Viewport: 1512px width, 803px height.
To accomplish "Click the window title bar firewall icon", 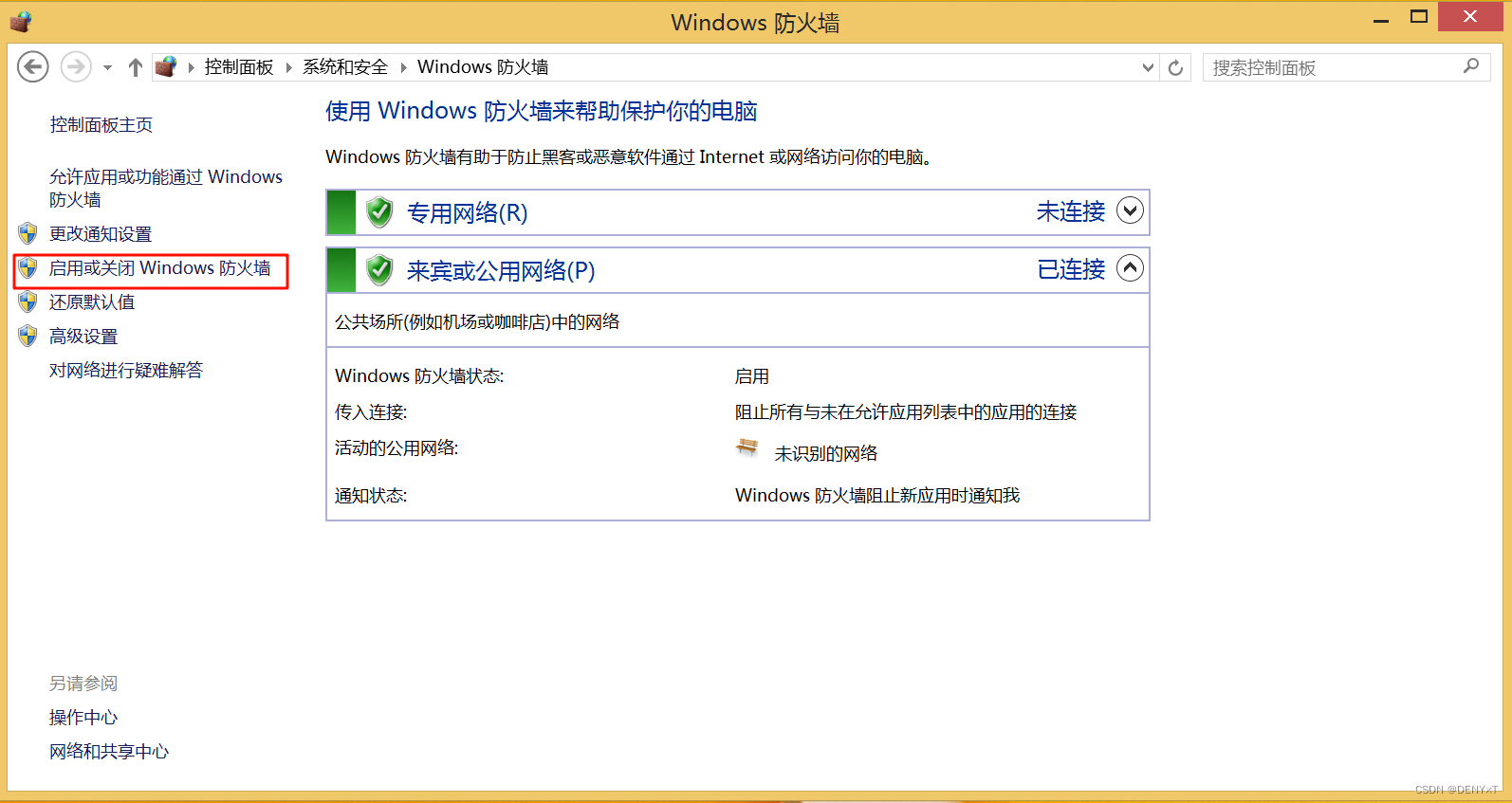I will click(21, 21).
